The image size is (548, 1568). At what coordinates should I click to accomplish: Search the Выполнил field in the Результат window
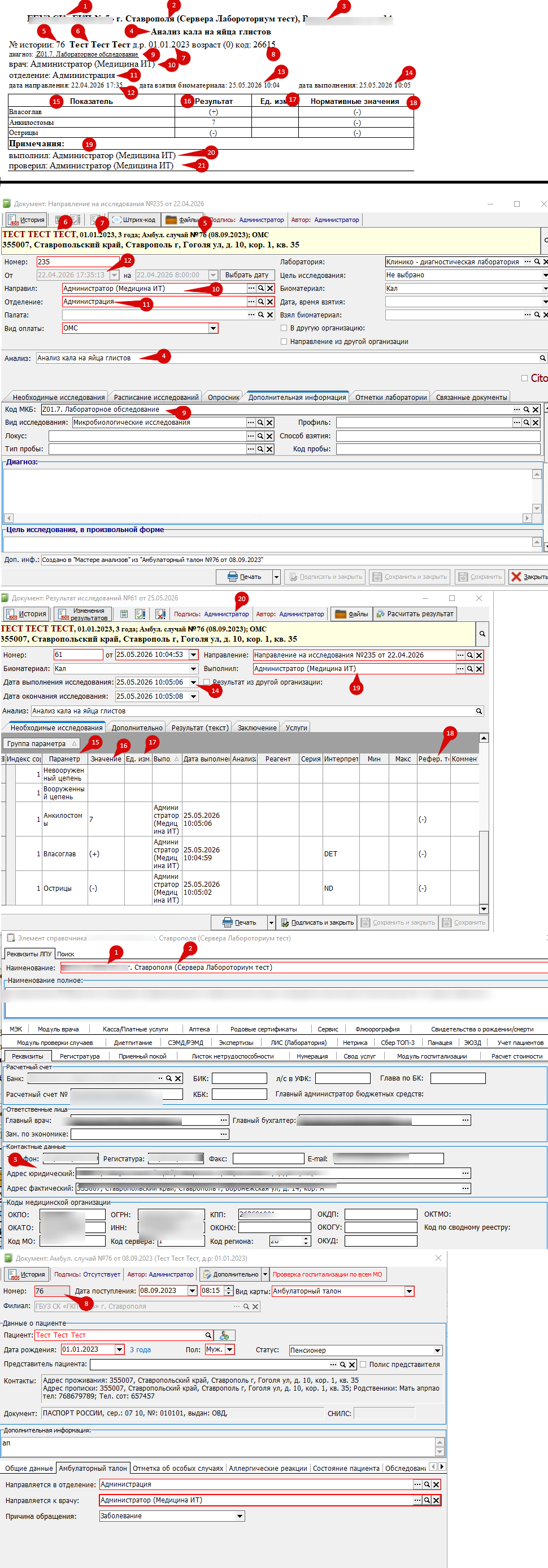469,668
